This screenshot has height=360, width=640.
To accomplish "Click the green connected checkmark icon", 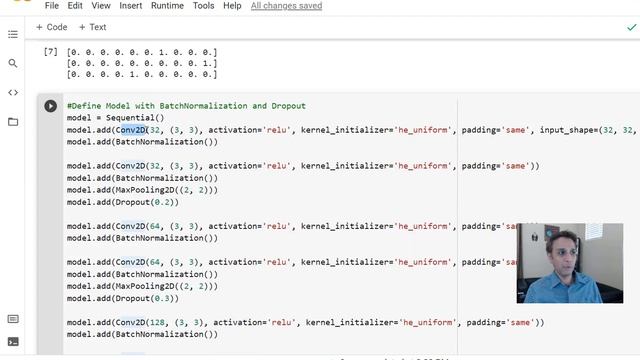I will coord(631,27).
